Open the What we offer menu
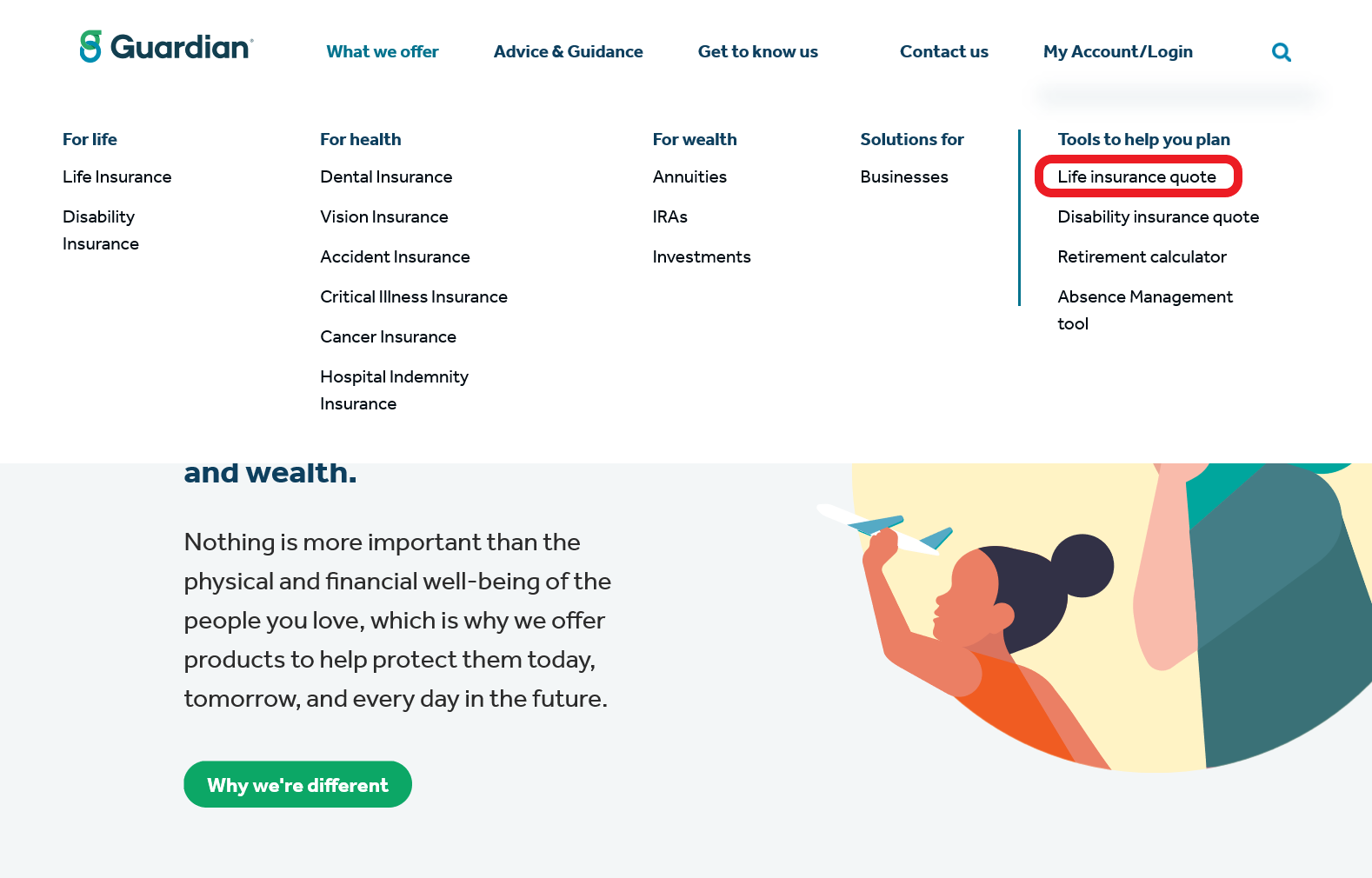The width and height of the screenshot is (1372, 878). point(383,51)
